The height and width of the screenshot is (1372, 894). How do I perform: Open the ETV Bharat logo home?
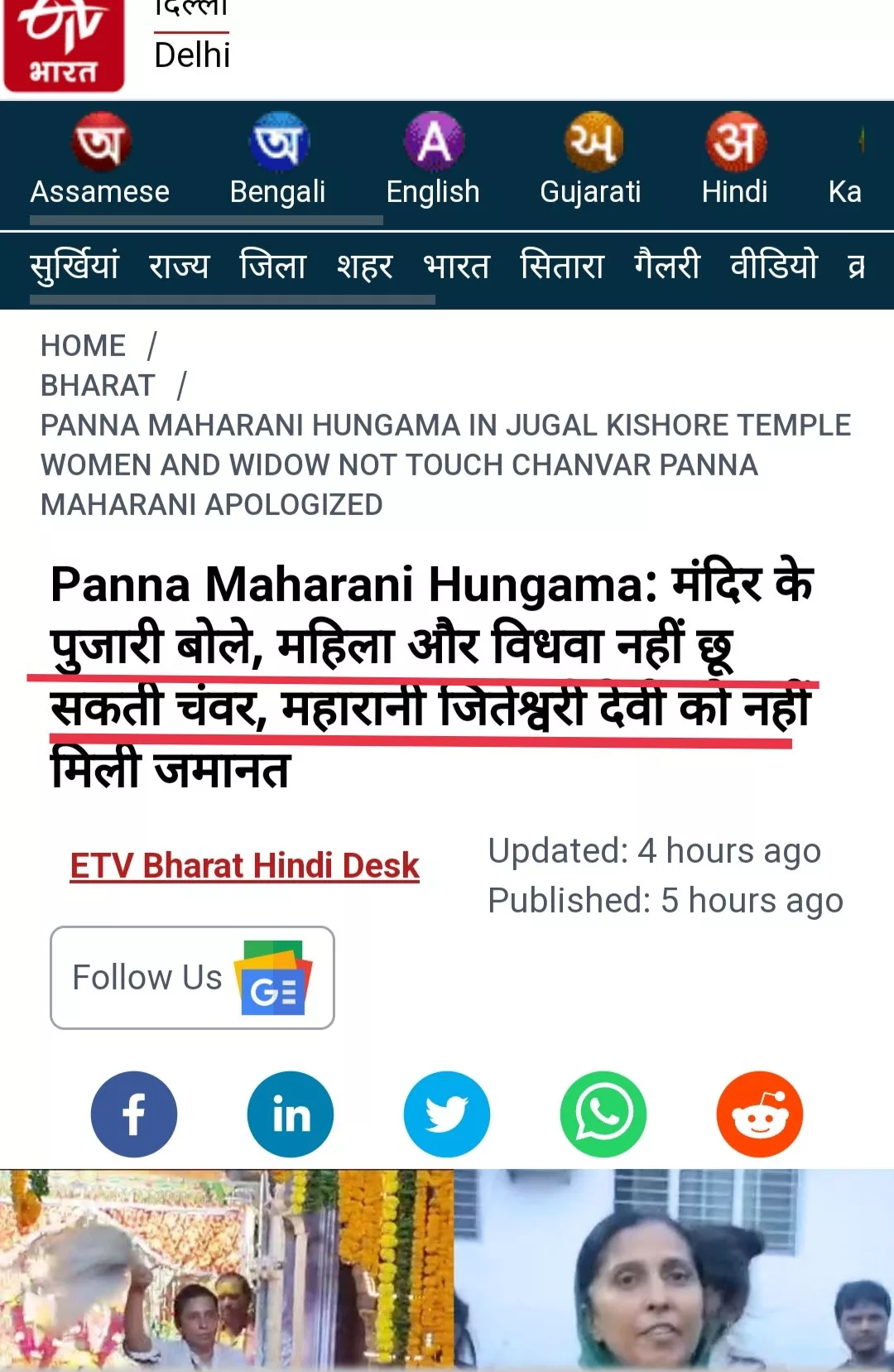64,46
